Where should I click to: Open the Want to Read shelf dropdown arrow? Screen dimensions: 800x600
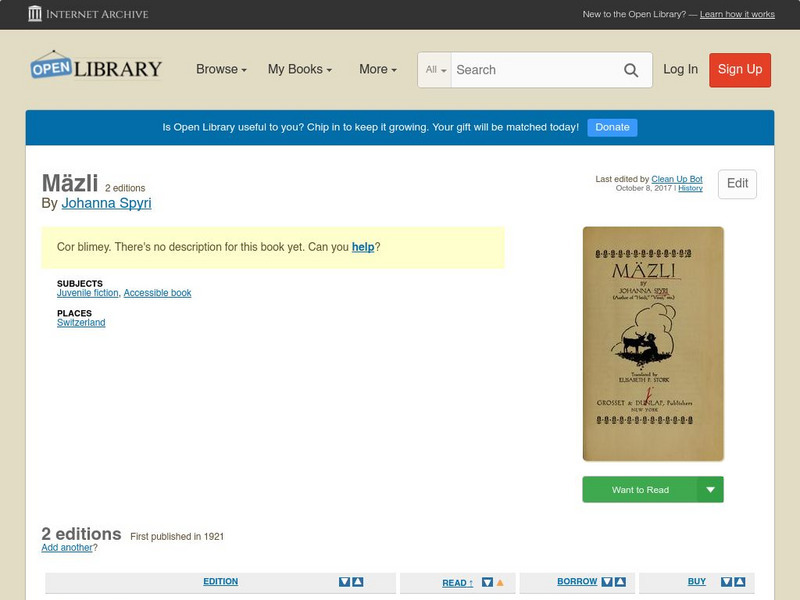click(711, 489)
